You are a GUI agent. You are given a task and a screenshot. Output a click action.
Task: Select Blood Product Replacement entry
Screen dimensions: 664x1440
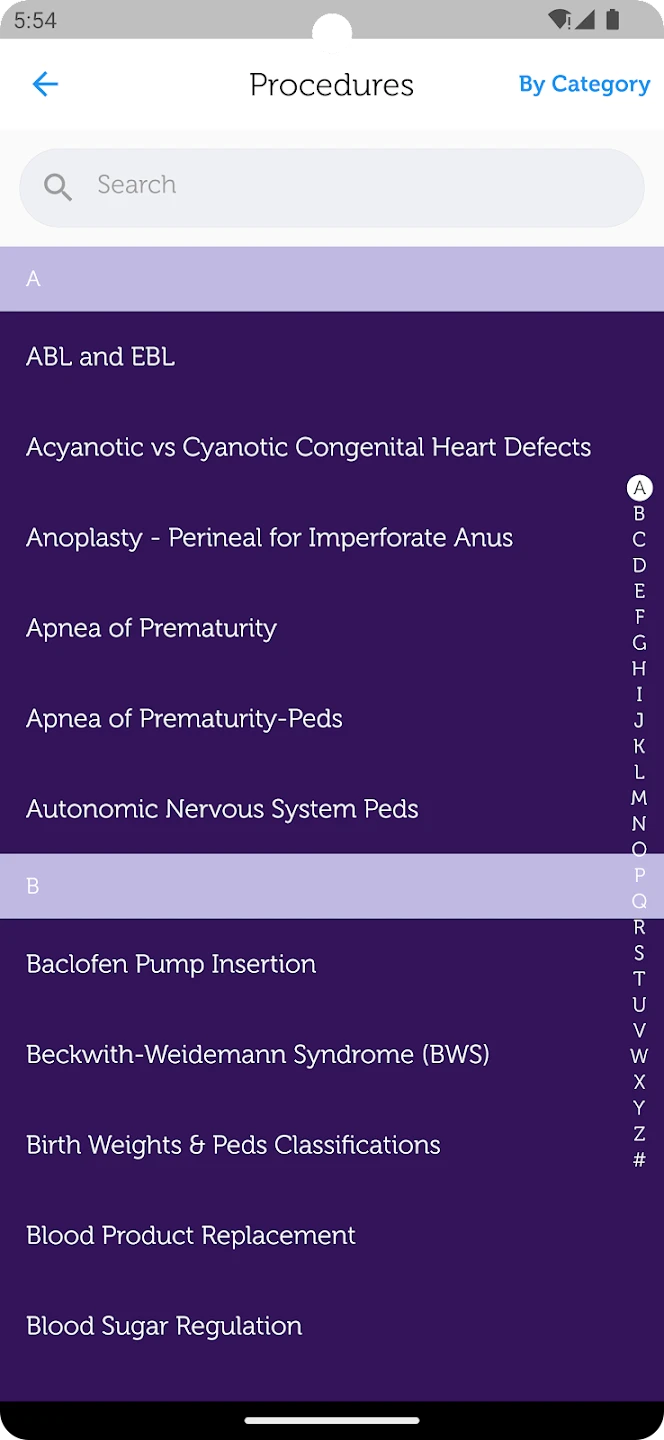click(x=191, y=1236)
